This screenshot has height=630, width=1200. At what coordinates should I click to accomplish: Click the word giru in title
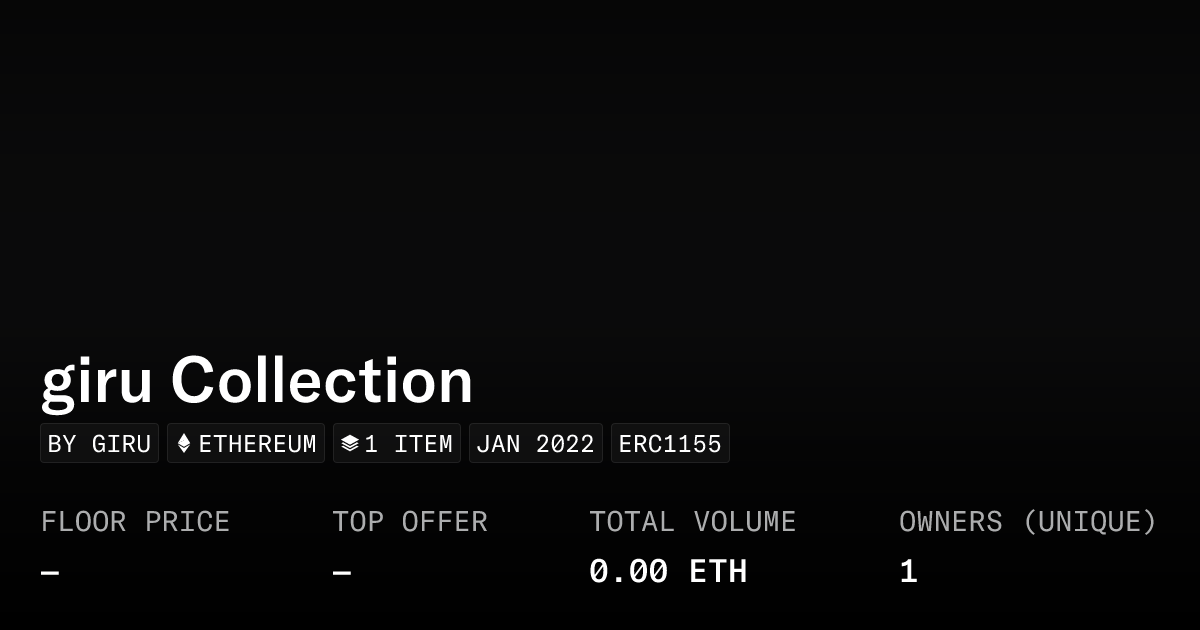click(x=97, y=382)
